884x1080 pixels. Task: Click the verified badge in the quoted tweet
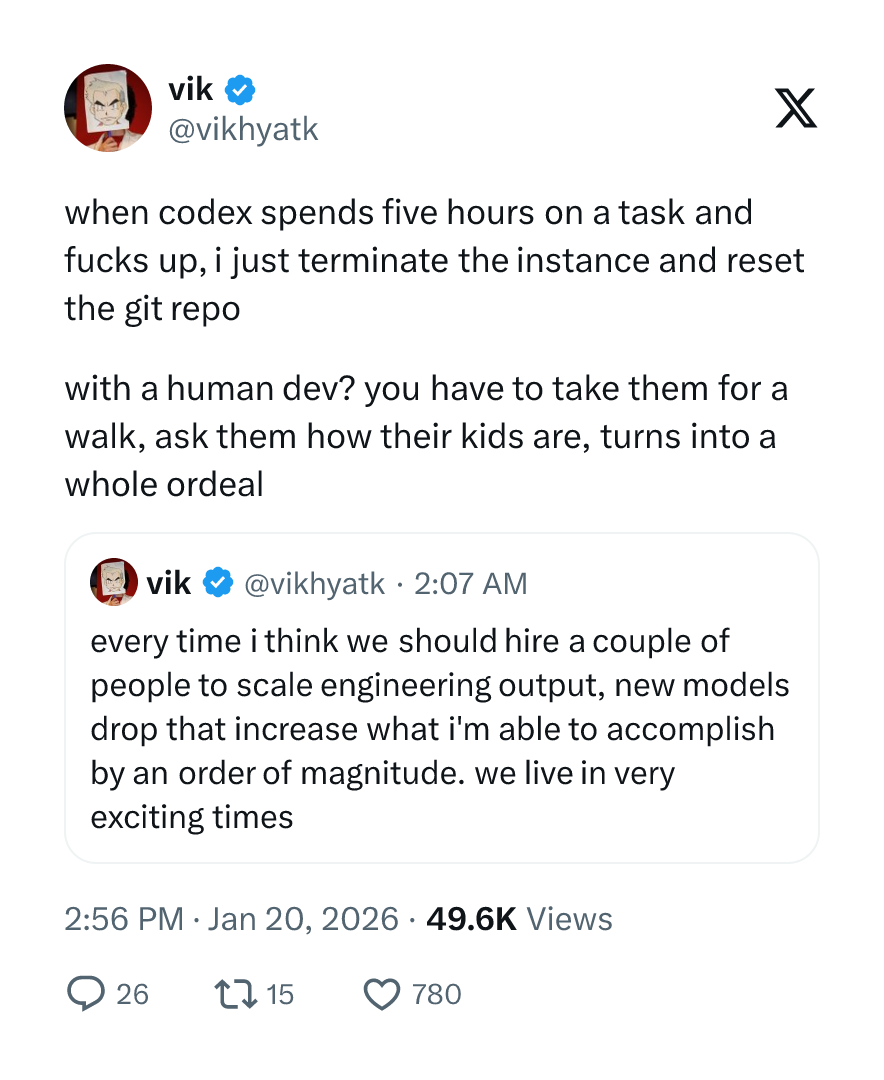click(218, 583)
